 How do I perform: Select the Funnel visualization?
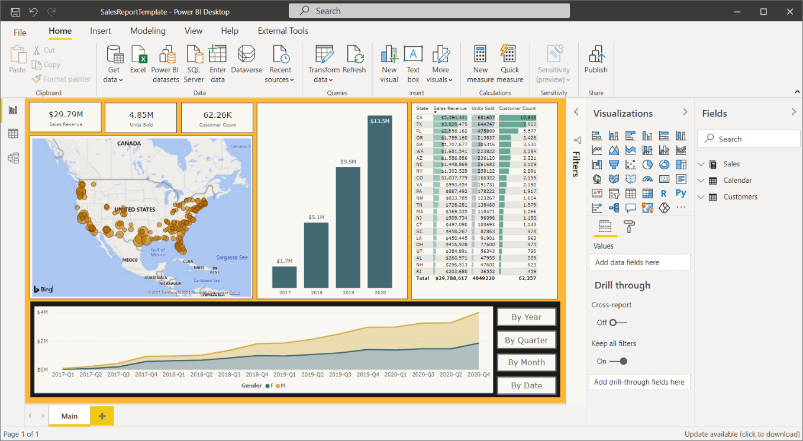[614, 164]
